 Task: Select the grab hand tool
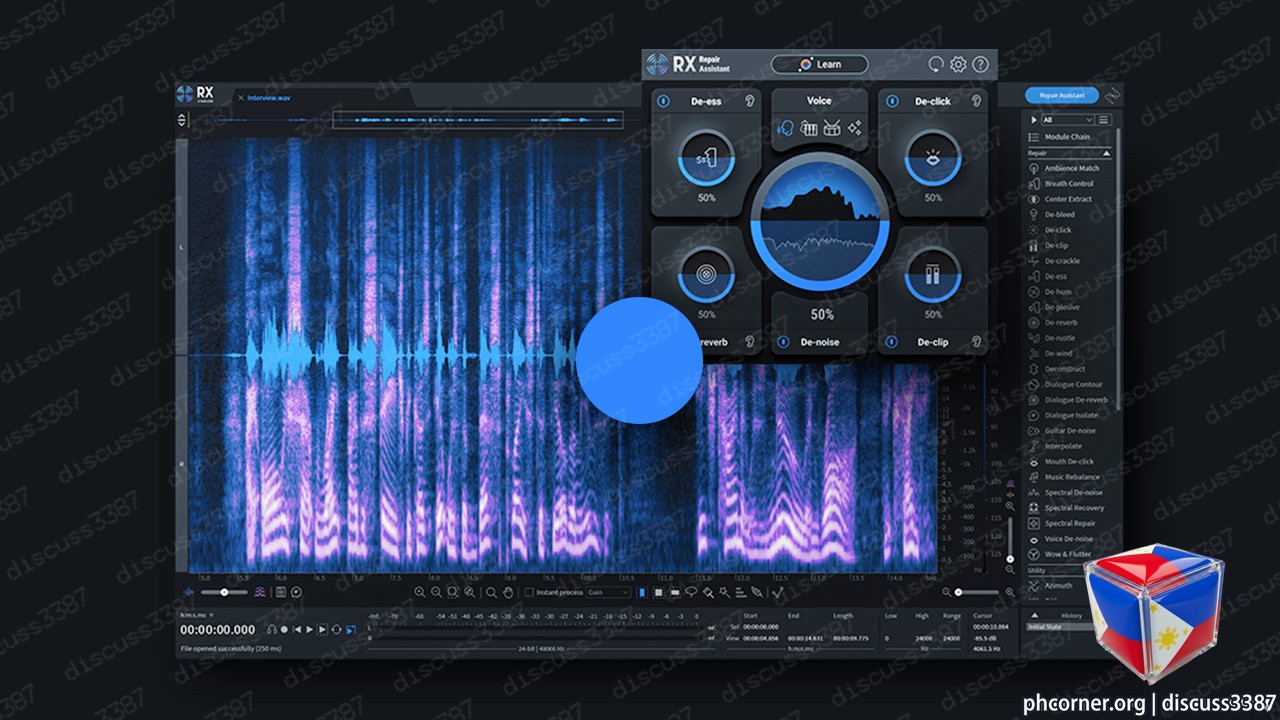point(508,592)
